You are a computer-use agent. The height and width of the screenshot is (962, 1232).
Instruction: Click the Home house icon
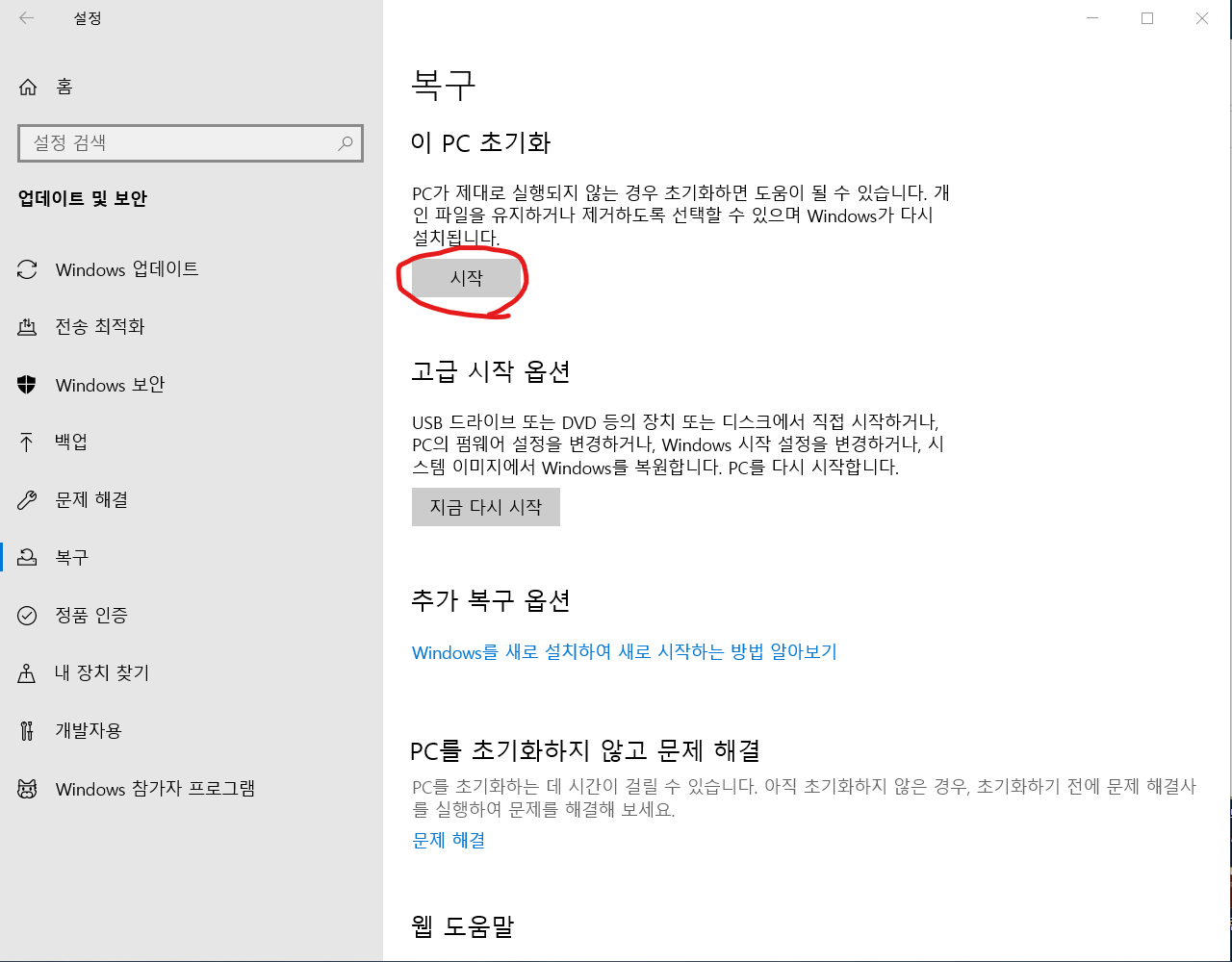coord(28,87)
